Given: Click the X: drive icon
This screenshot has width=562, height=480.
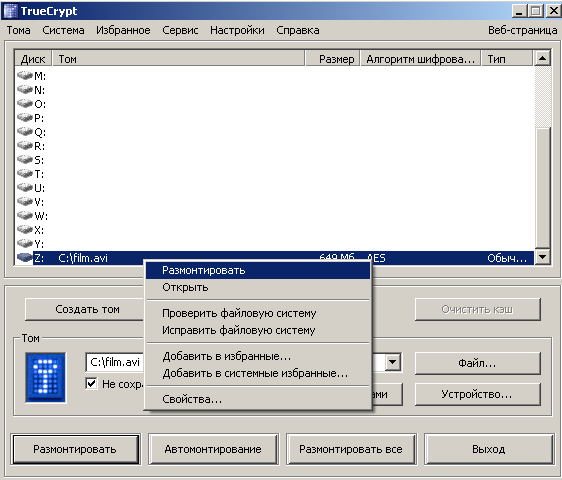Looking at the screenshot, I should tap(25, 230).
